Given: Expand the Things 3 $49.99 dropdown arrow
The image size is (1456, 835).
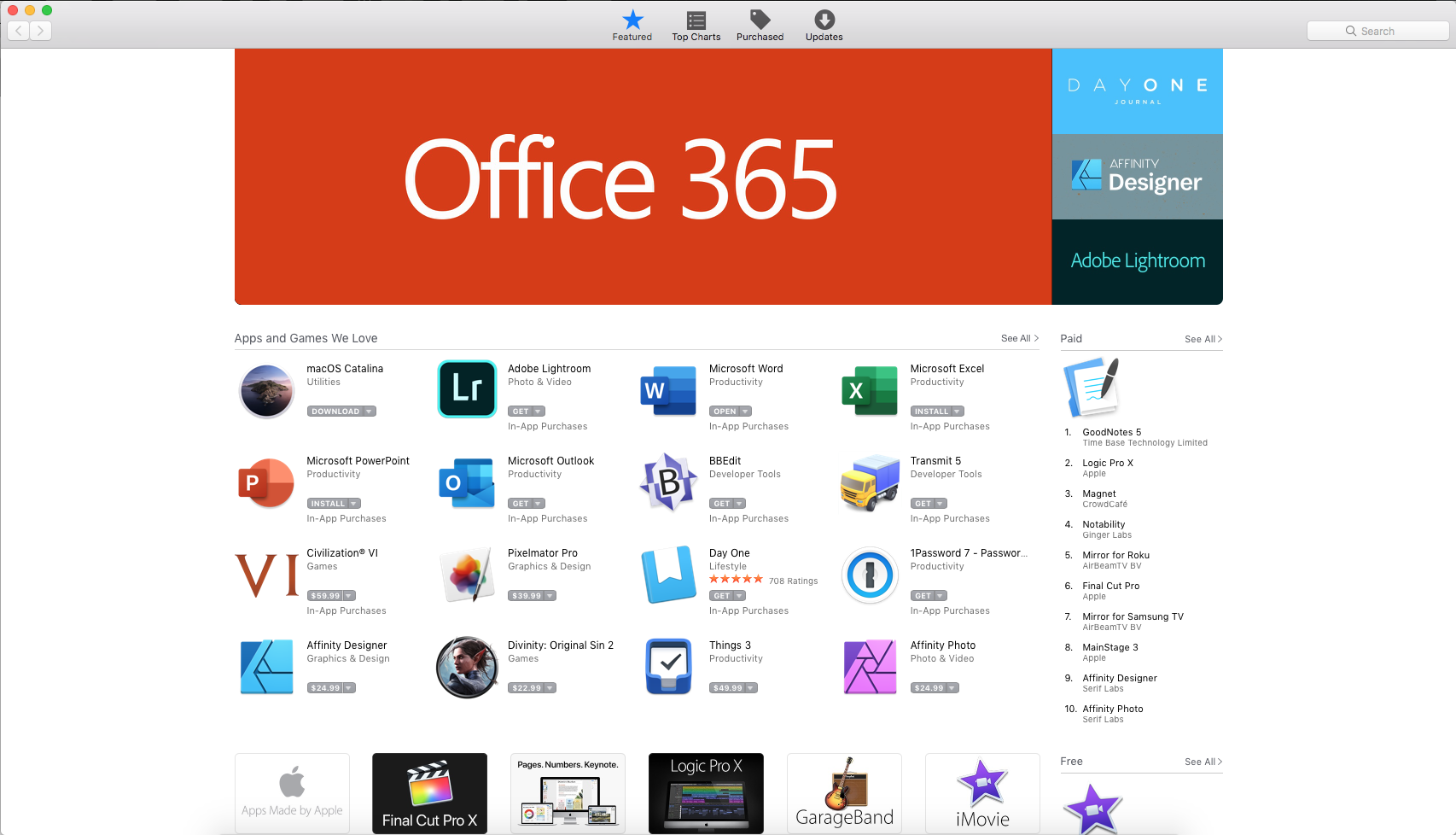Looking at the screenshot, I should click(752, 688).
